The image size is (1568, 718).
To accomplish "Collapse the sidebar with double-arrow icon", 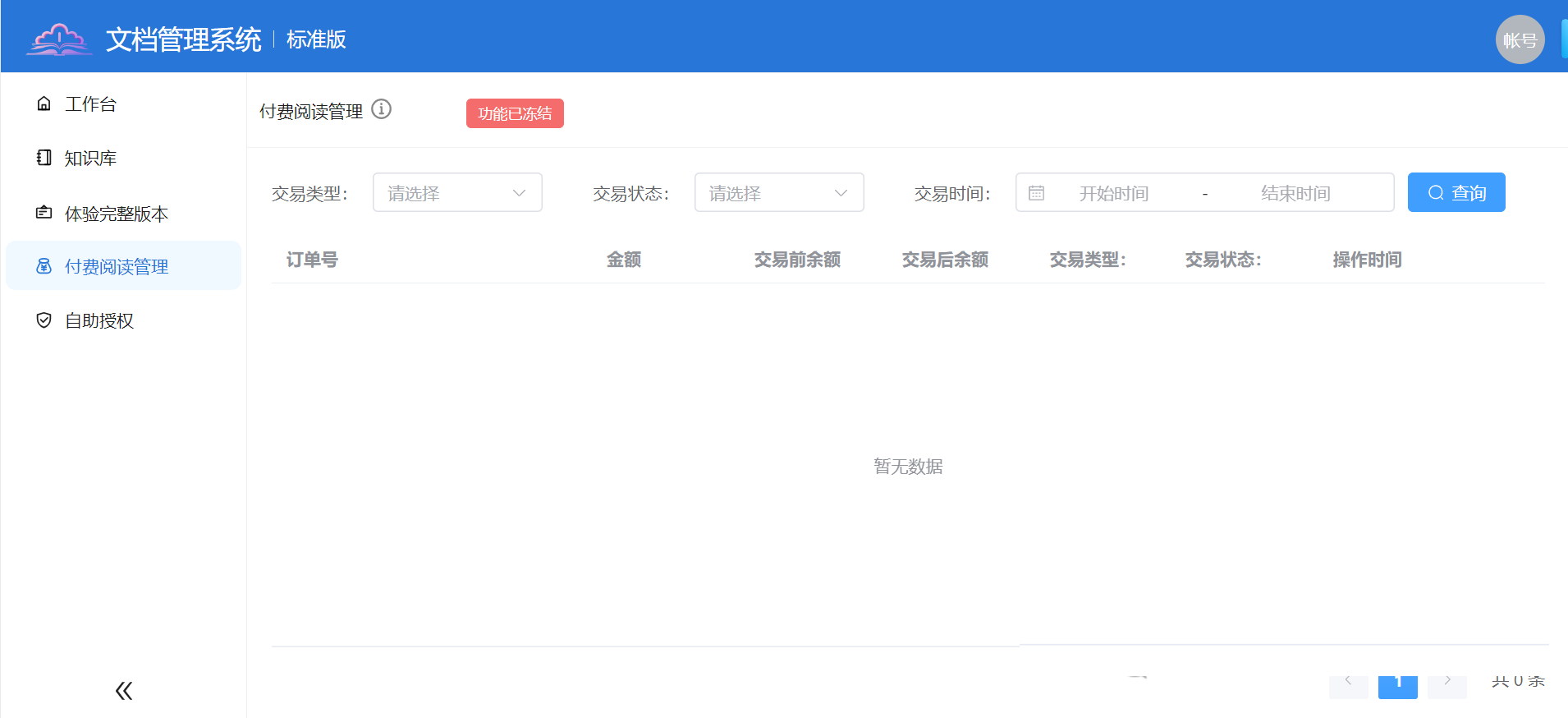I will click(x=124, y=691).
